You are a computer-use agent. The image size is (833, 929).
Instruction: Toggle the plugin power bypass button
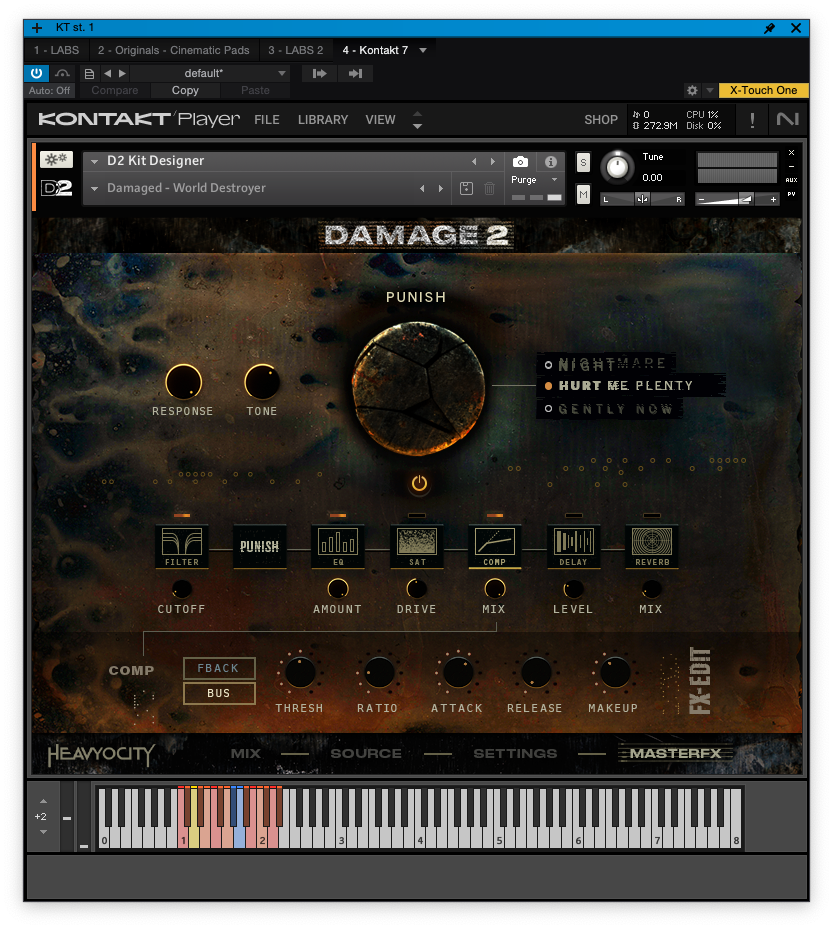(x=36, y=73)
